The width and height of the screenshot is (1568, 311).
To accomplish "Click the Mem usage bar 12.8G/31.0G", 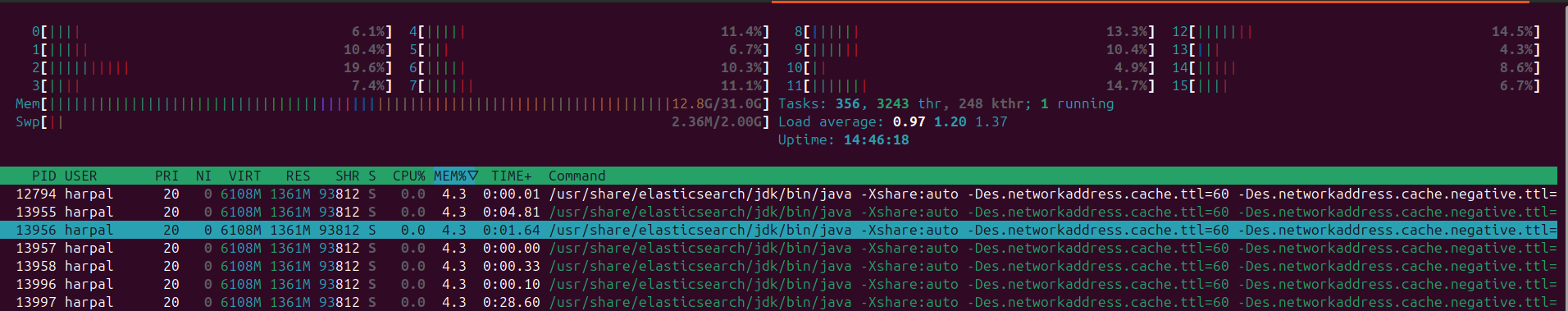I will (392, 103).
